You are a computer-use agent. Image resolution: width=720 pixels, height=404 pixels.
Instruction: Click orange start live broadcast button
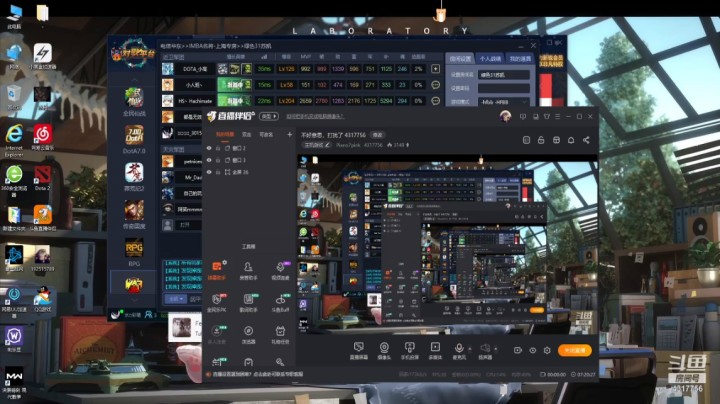(574, 350)
